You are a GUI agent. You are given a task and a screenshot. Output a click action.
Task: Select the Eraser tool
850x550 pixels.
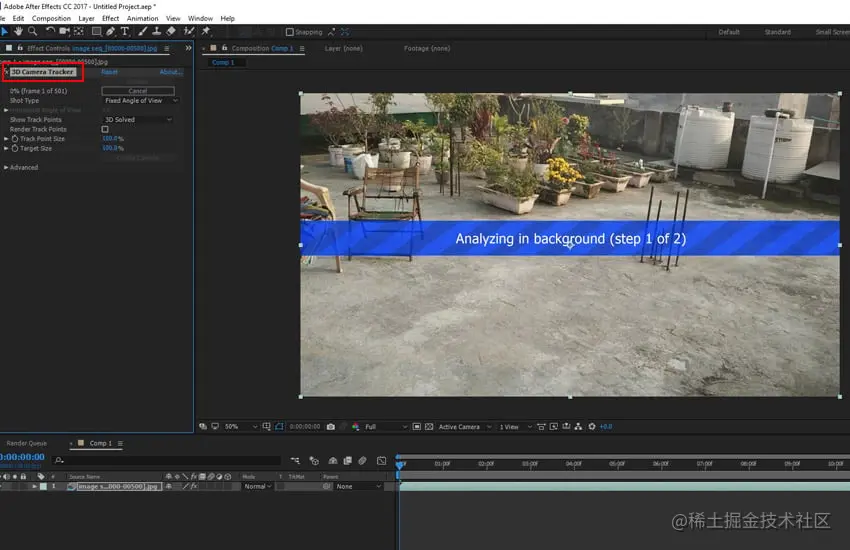170,32
